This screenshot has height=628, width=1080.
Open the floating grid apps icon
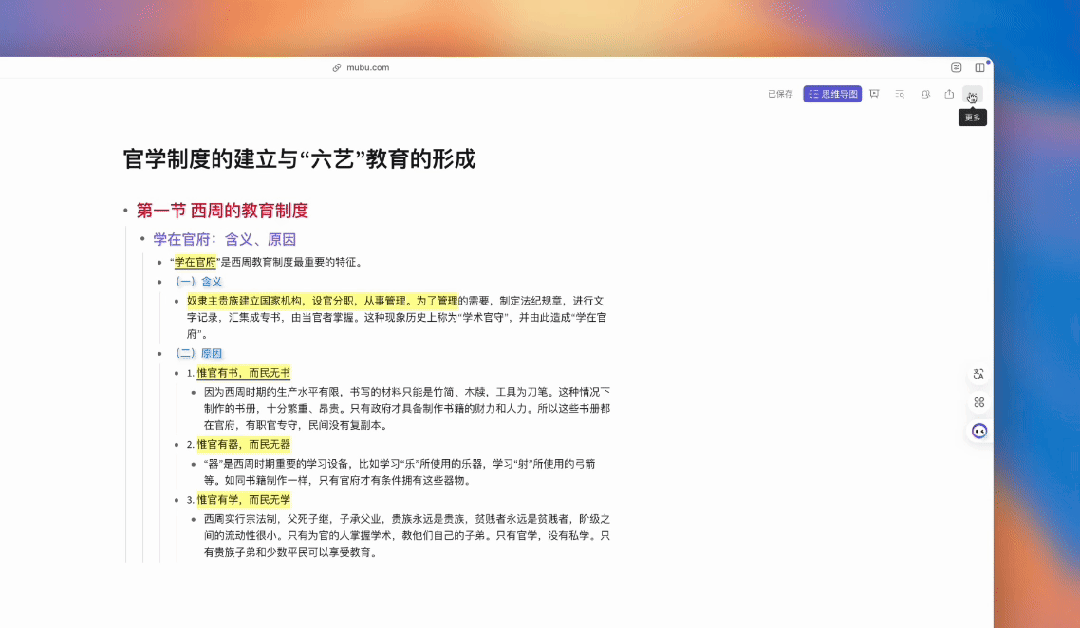pos(979,402)
